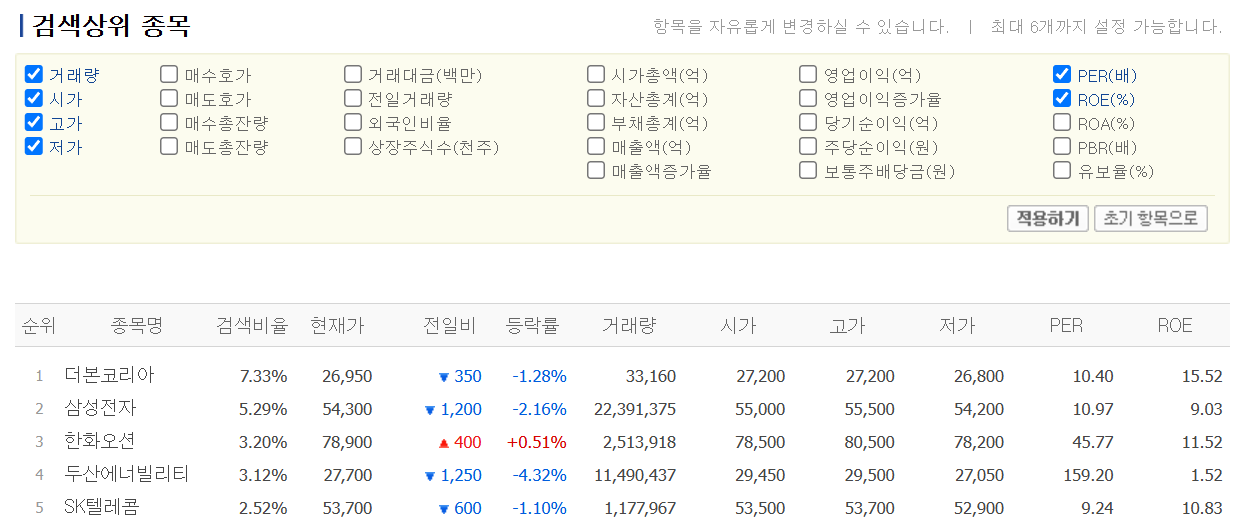1240x528 pixels.
Task: Go to the 한화오션 stock page
Action: (100, 442)
